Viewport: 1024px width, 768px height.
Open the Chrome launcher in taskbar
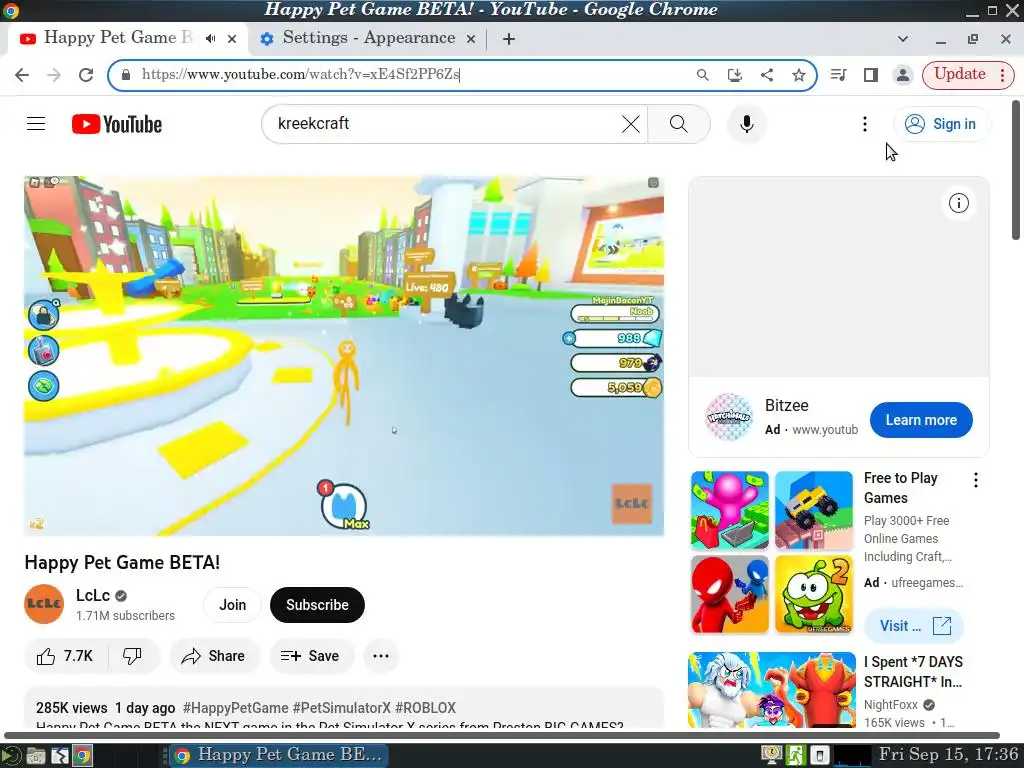click(82, 756)
